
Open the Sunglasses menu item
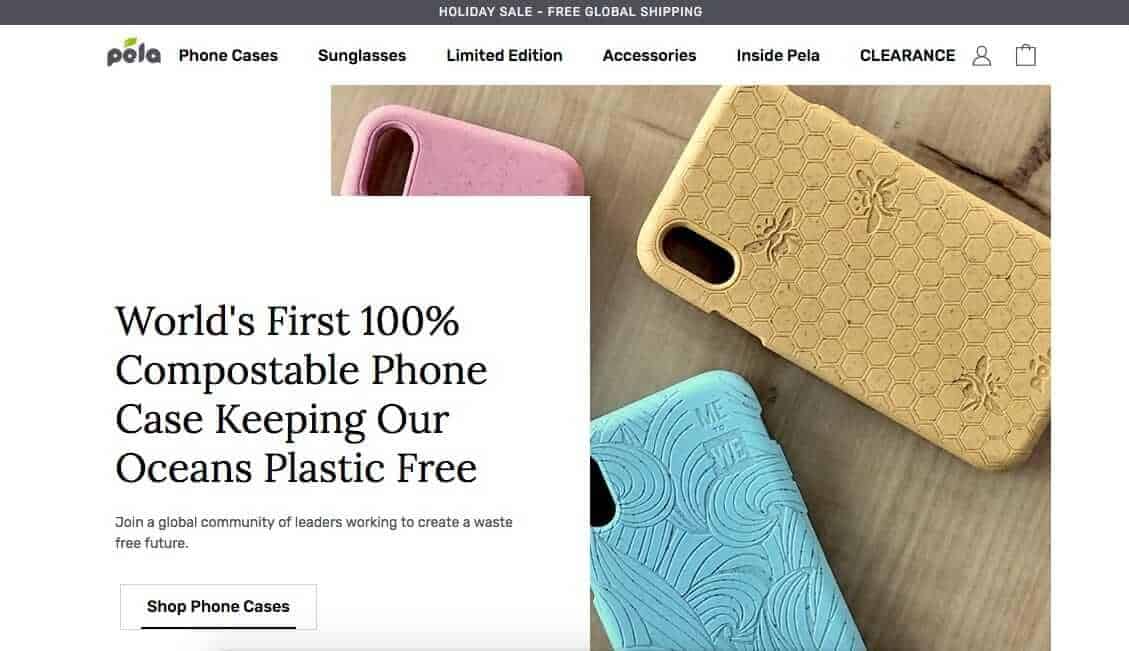[362, 55]
